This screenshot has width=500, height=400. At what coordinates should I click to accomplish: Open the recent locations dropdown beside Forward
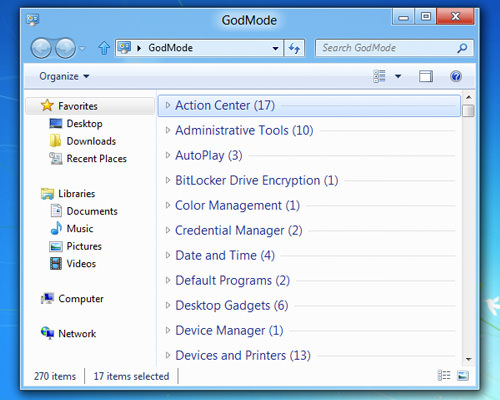point(82,49)
